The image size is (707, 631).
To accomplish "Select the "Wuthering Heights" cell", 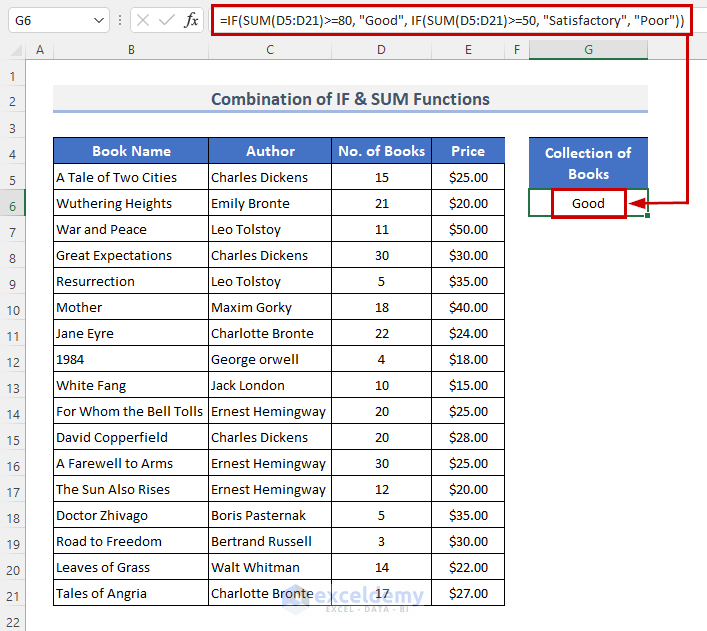I will [131, 203].
